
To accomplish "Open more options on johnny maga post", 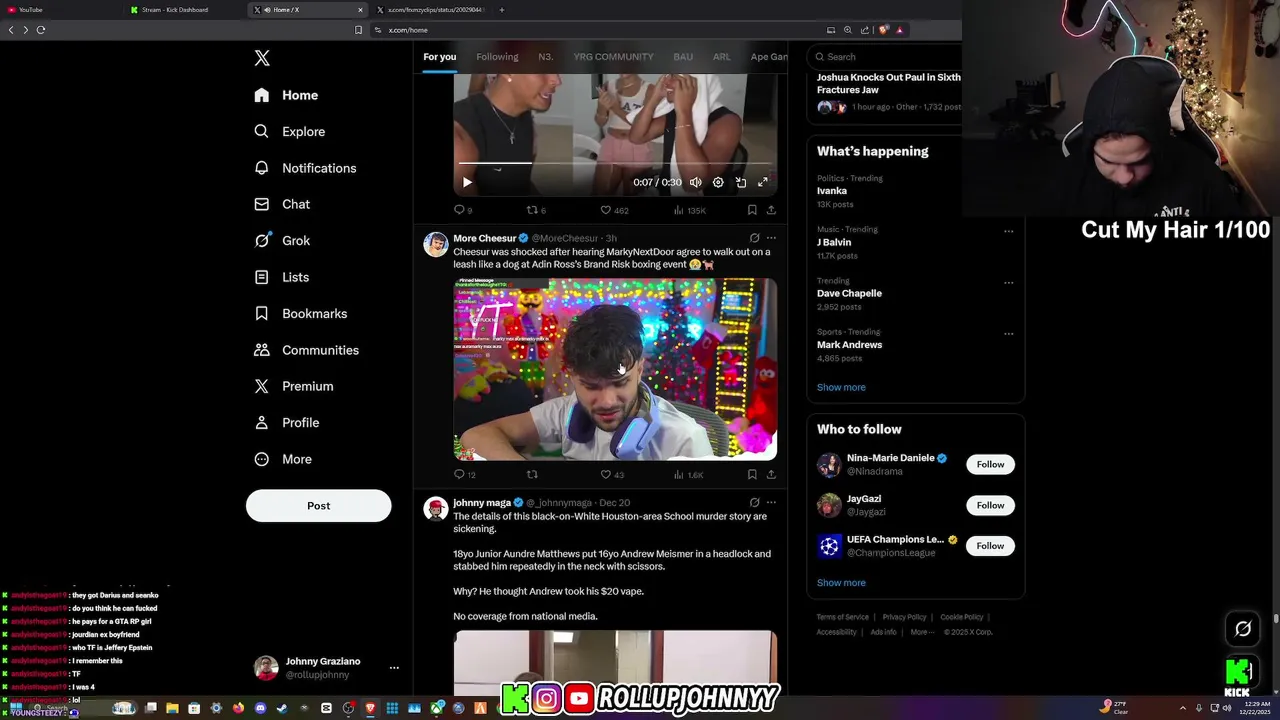I will point(771,502).
